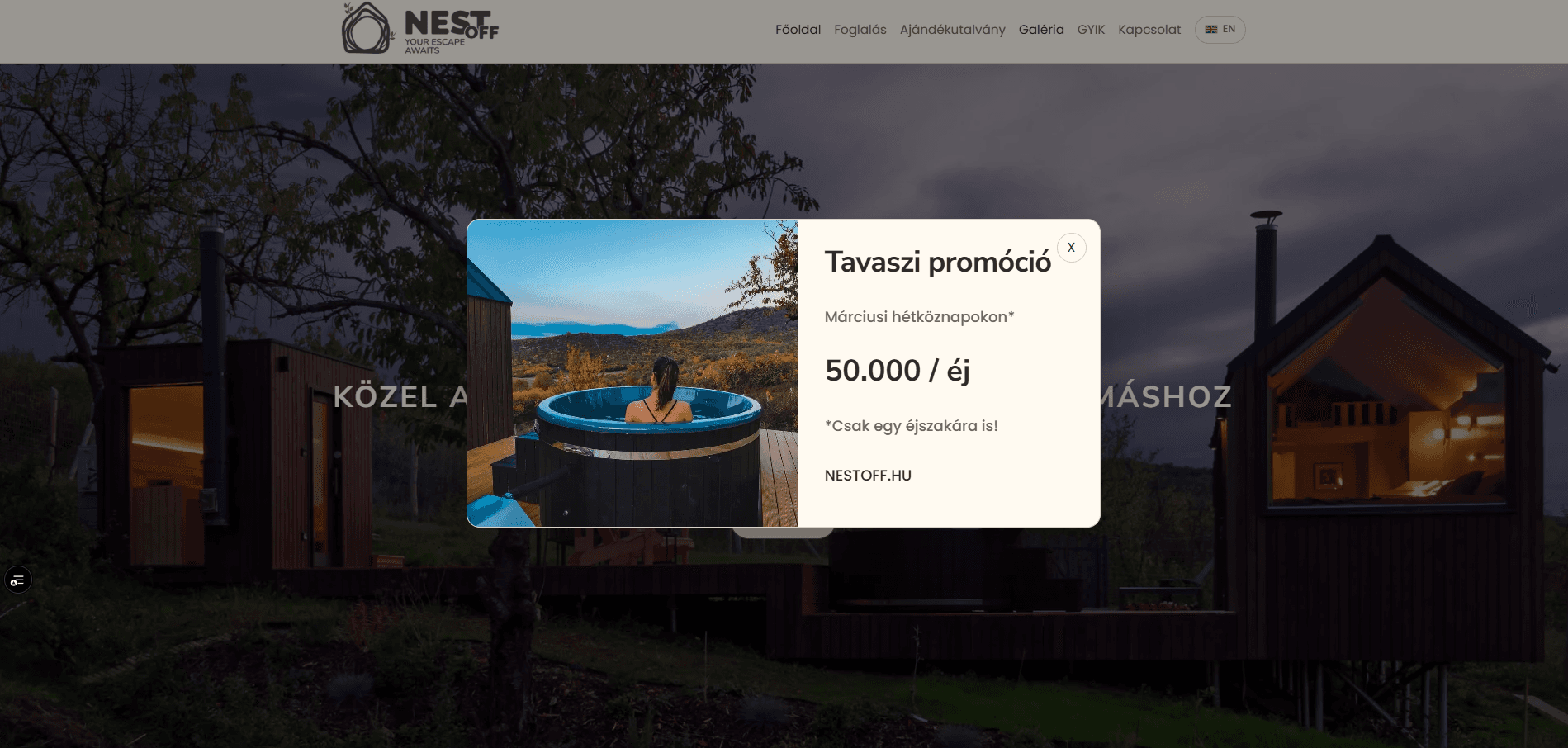Image resolution: width=1568 pixels, height=748 pixels.
Task: Go to the Főoldal page
Action: (x=798, y=30)
